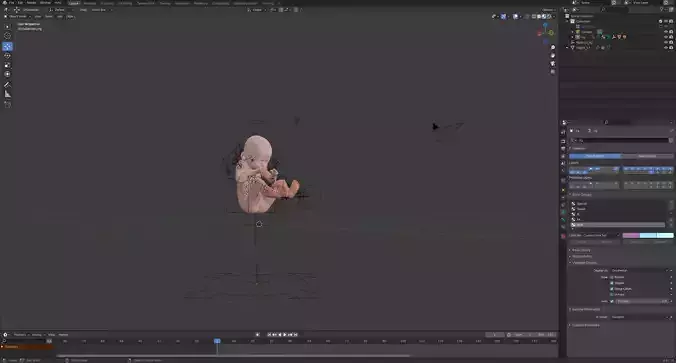Open the Edit menu

click(x=20, y=3)
